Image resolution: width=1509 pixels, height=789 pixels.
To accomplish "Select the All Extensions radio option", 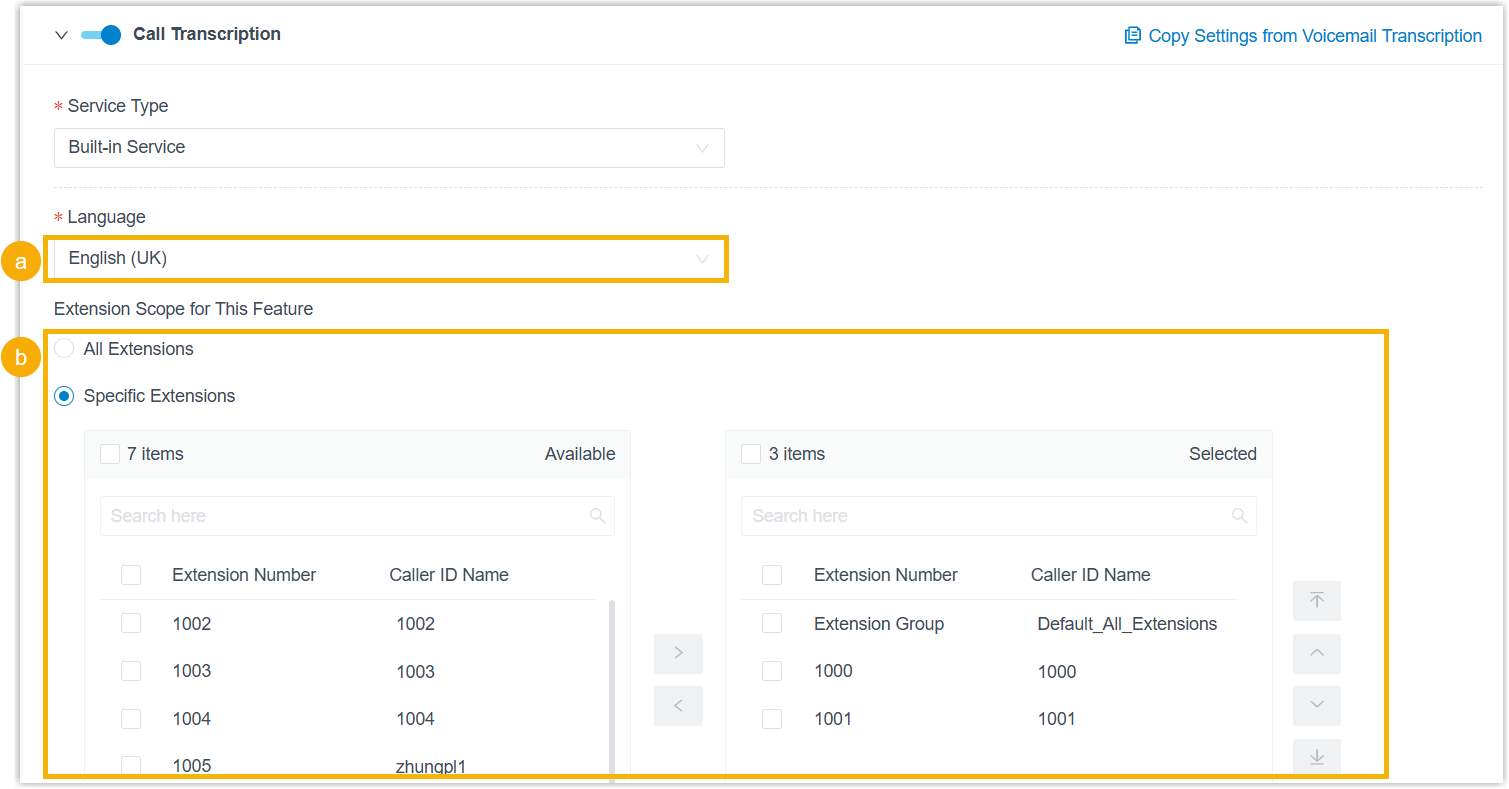I will click(x=64, y=349).
